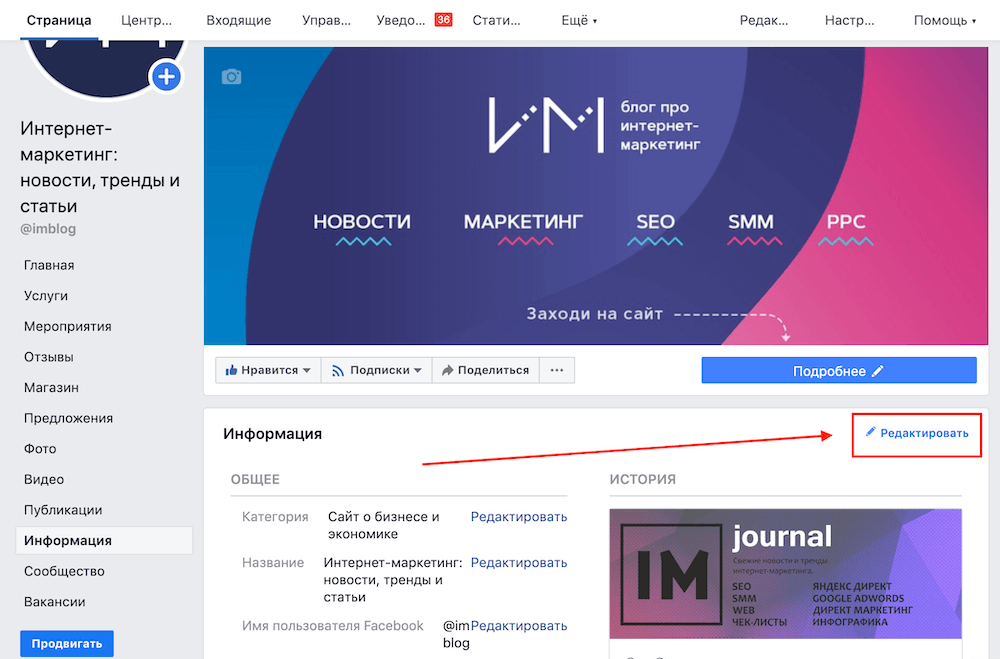Click the blue plus icon on profile picture
The height and width of the screenshot is (659, 1000).
point(166,77)
